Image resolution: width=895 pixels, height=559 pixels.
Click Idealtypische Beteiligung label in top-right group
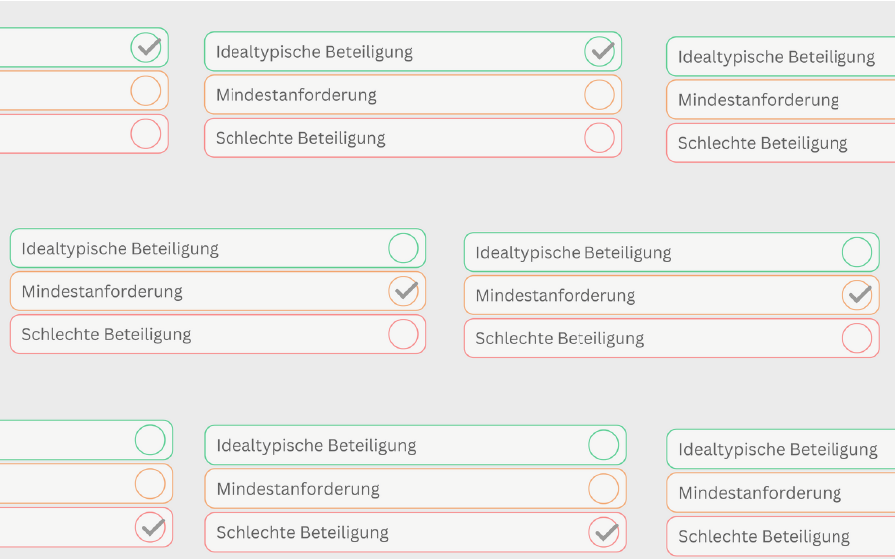[776, 57]
